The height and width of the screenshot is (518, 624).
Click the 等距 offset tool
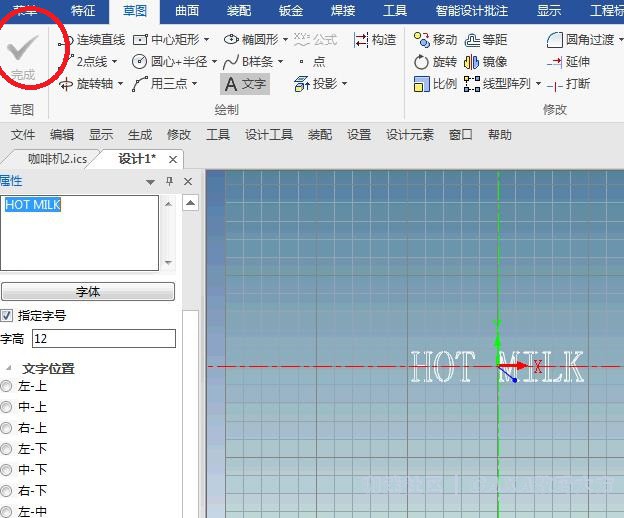(486, 40)
